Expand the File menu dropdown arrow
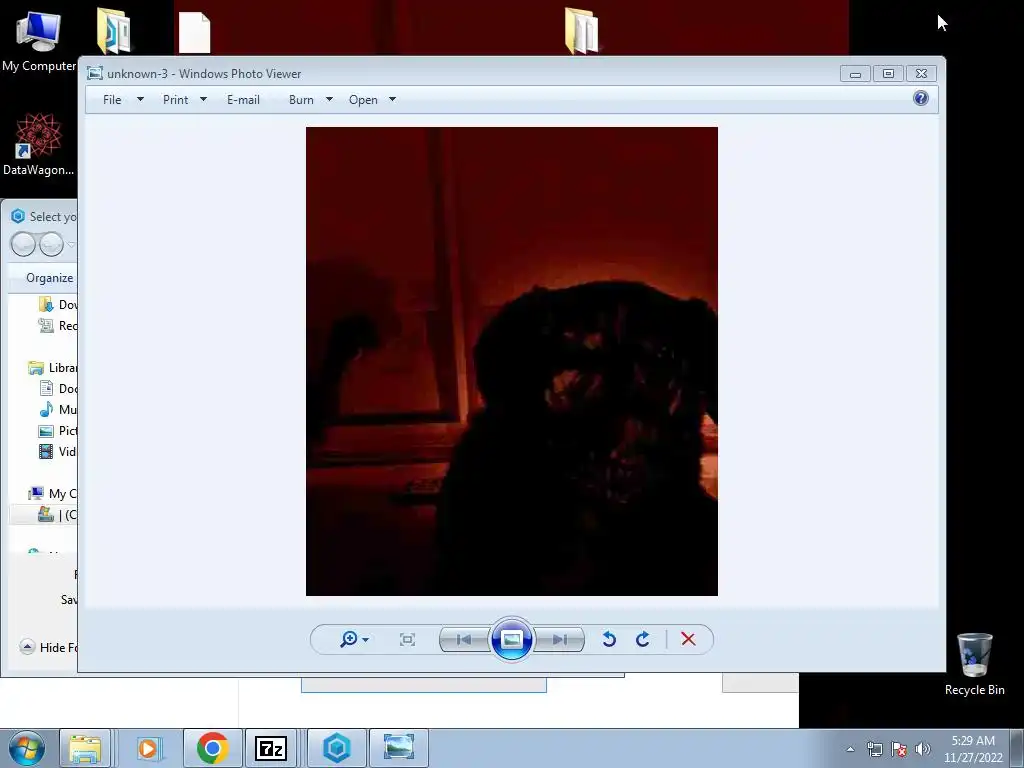The height and width of the screenshot is (768, 1024). coord(140,99)
